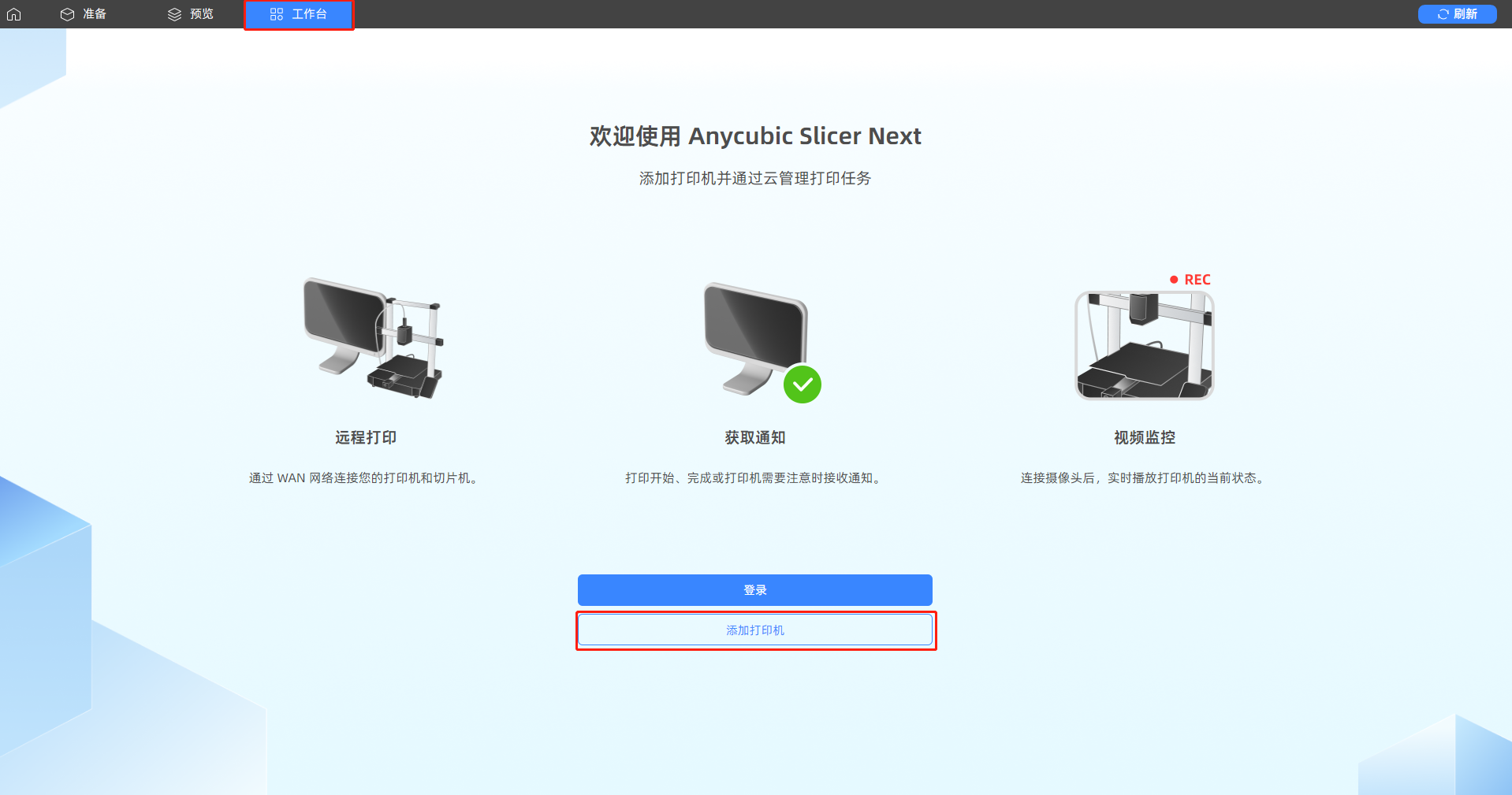Click the blue 登录 login button
Viewport: 1512px width, 795px height.
point(755,590)
